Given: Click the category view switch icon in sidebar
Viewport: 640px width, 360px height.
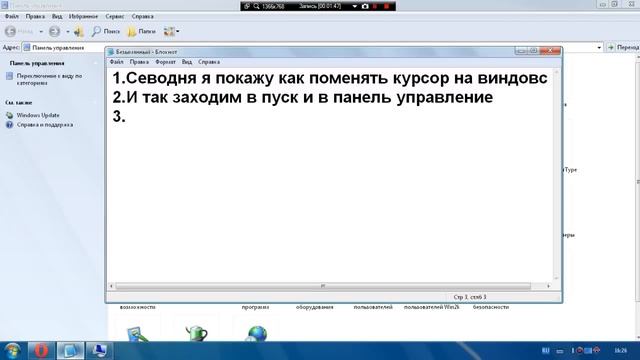Looking at the screenshot, I should [x=9, y=76].
